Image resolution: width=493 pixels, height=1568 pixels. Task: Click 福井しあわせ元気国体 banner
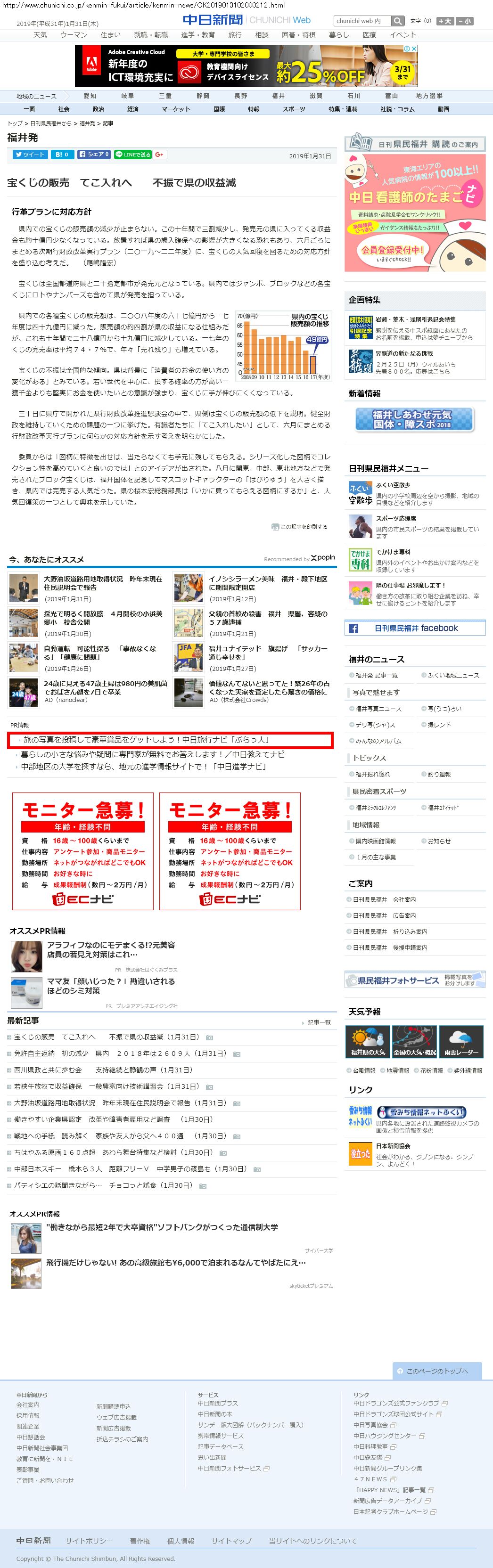(414, 419)
